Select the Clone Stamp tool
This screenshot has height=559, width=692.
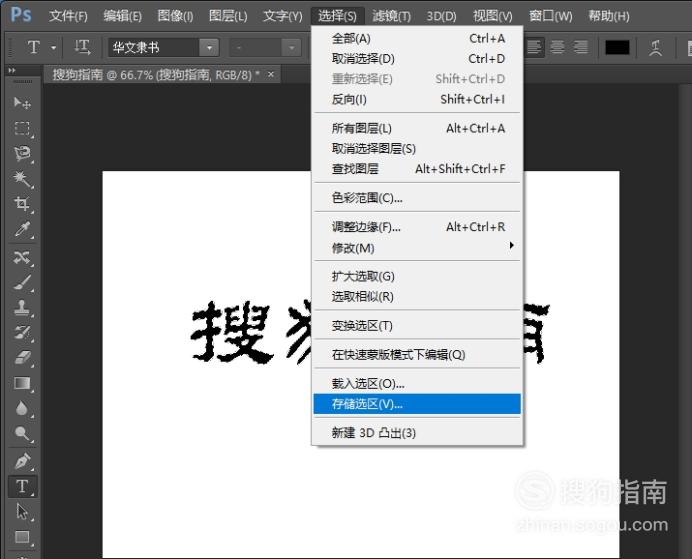22,308
